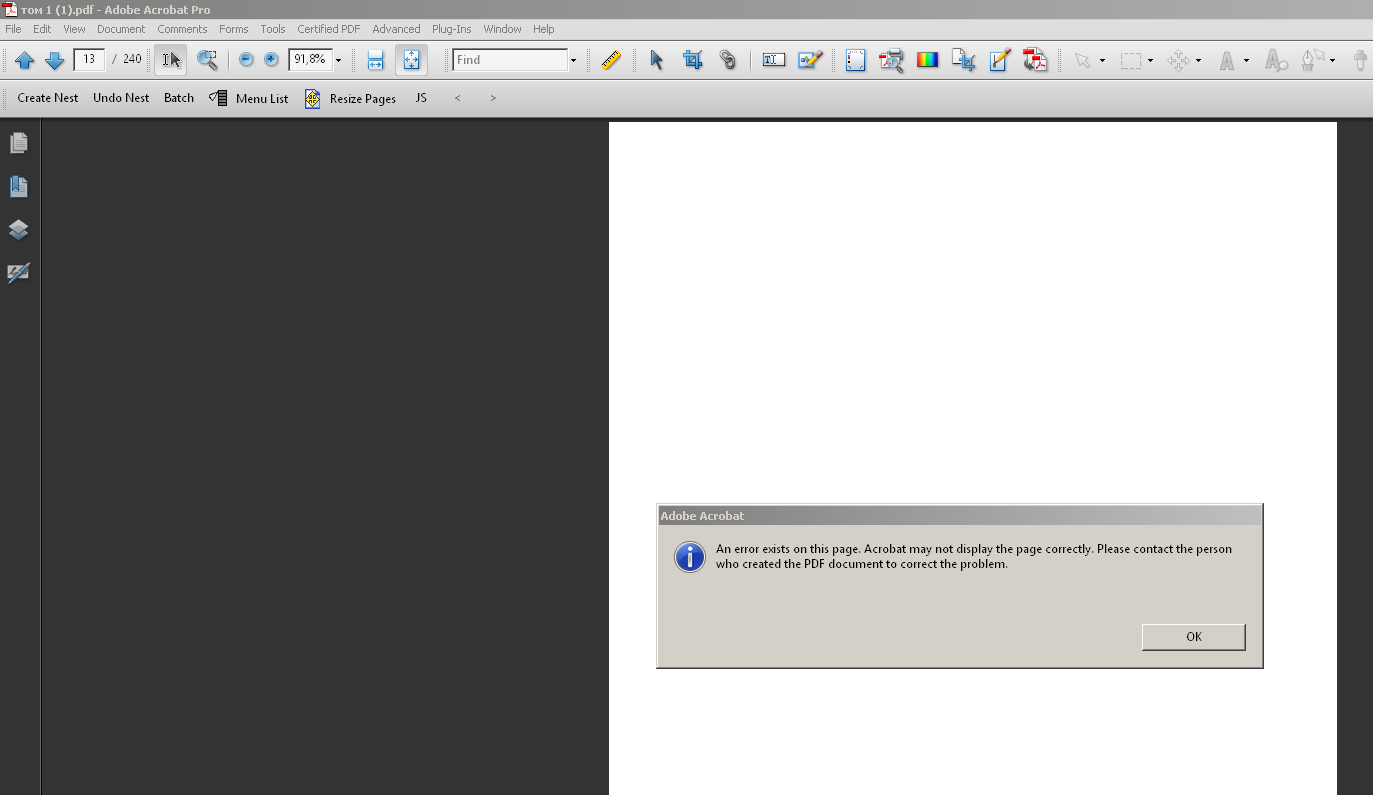This screenshot has width=1373, height=795.
Task: Choose the TouchUp Text tool
Action: tap(773, 60)
